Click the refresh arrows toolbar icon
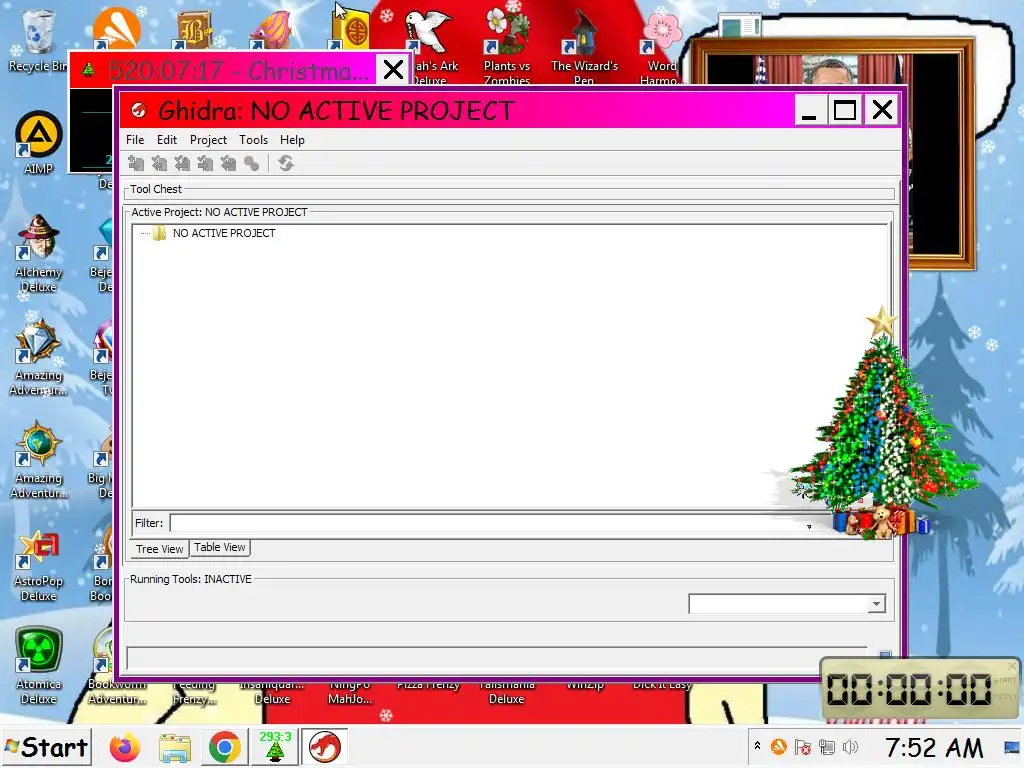Screen dimensions: 1024x768 click(x=285, y=163)
